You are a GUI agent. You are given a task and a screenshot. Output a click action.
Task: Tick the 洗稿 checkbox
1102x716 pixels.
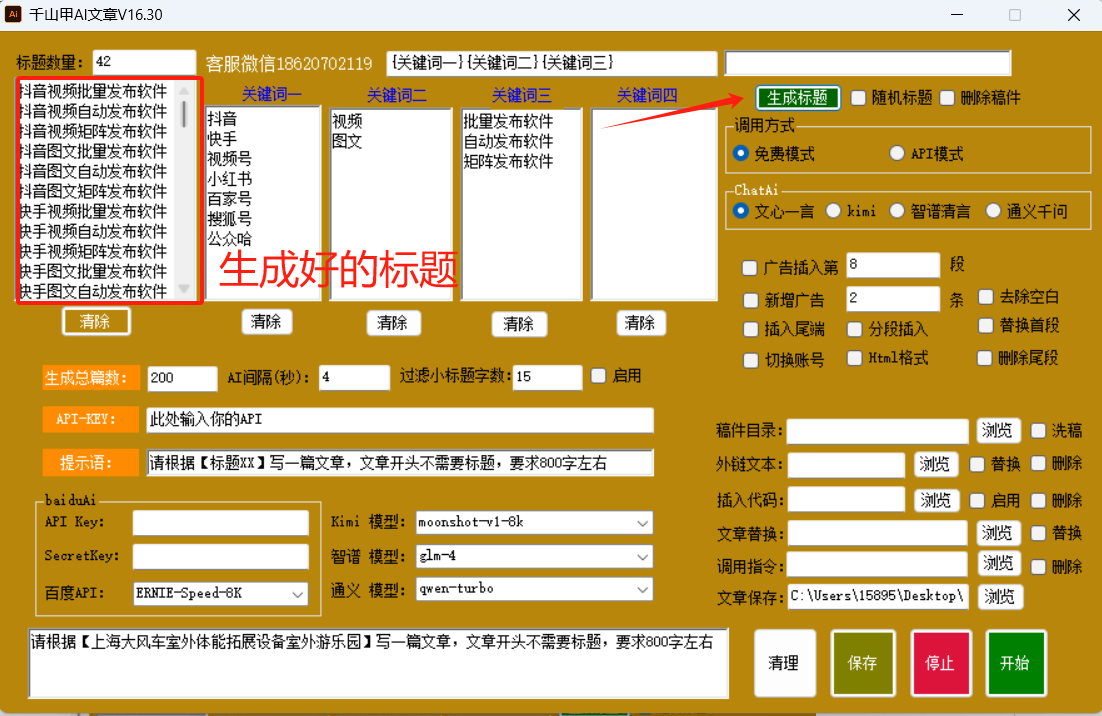coord(1038,431)
